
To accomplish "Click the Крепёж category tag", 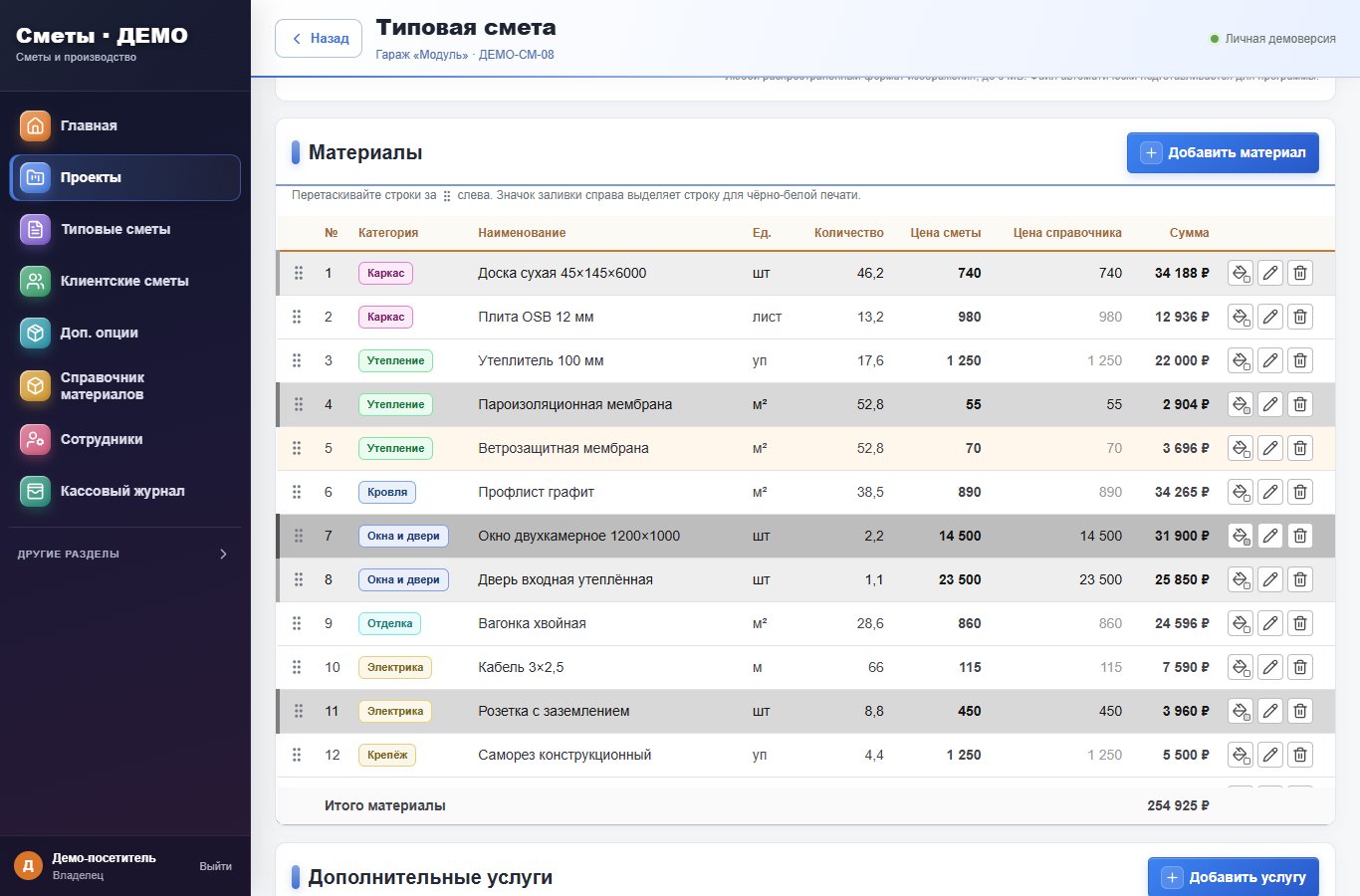I will point(387,755).
